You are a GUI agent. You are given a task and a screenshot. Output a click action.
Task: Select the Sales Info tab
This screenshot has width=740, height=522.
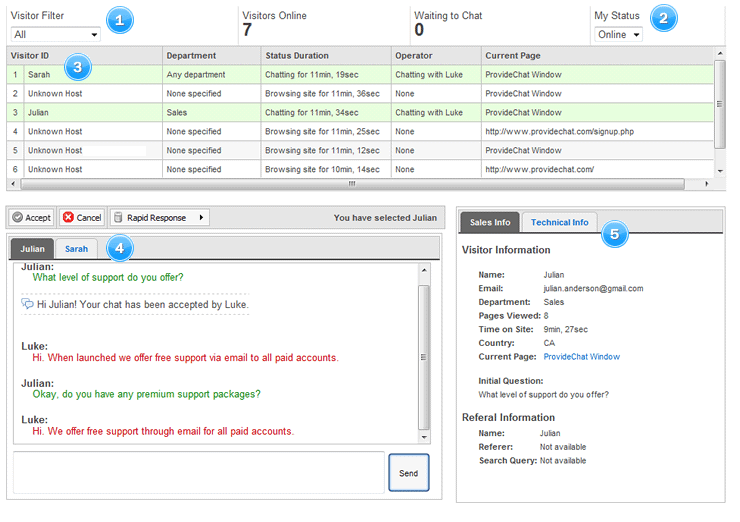489,222
